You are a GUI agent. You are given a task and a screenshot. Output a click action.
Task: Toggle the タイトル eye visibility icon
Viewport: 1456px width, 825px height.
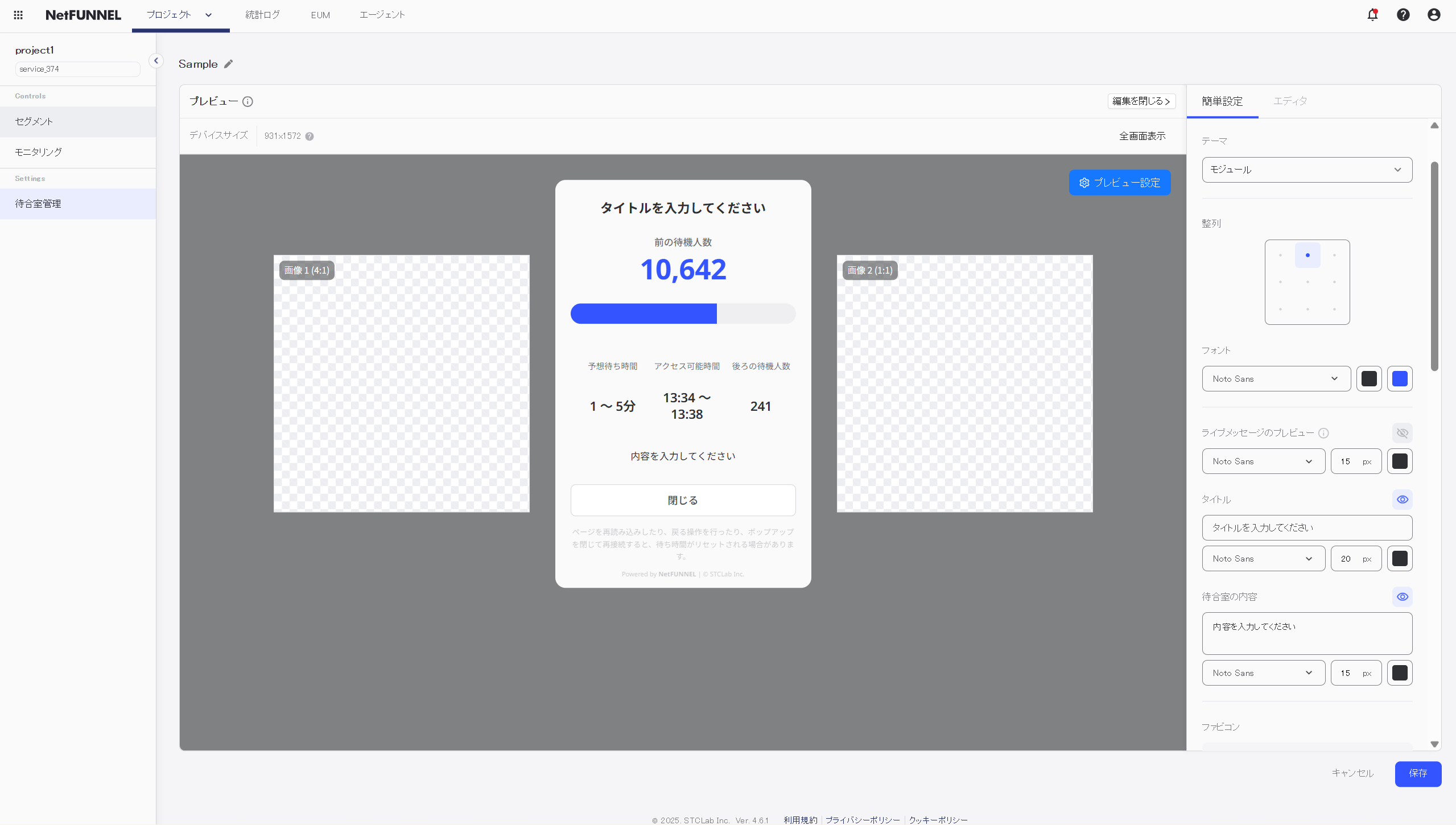point(1403,500)
